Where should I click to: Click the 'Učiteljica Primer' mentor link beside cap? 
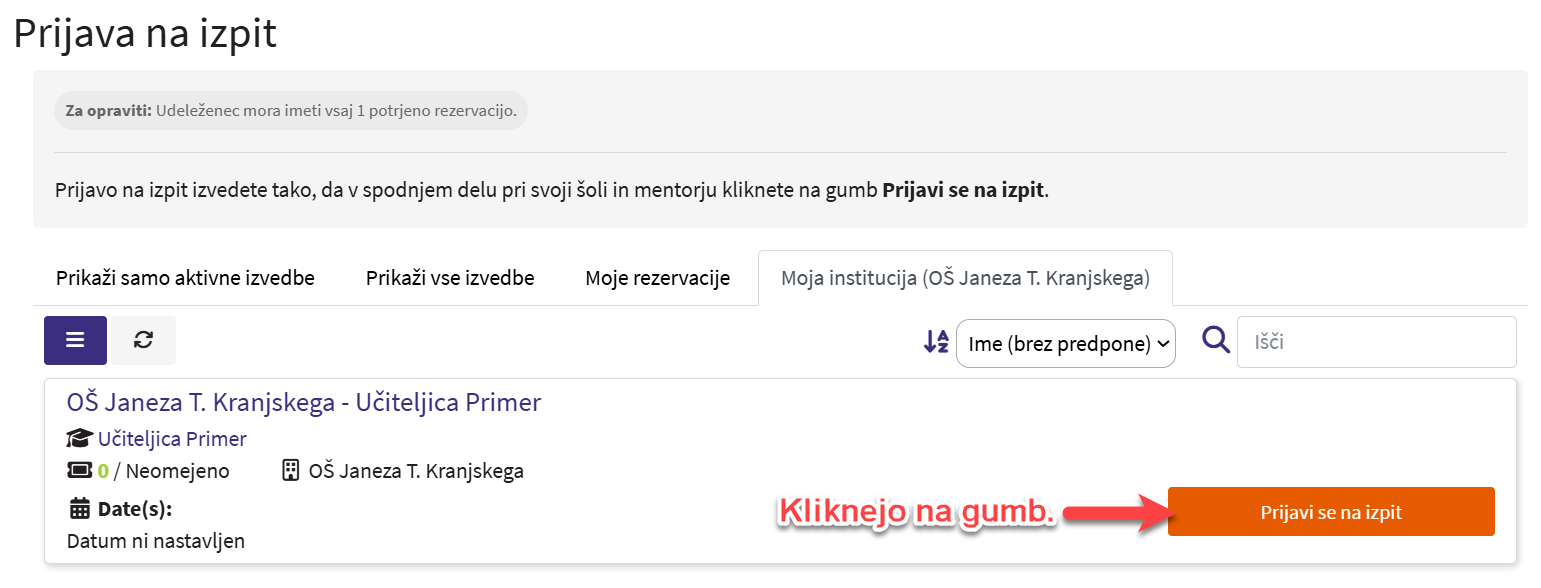172,439
